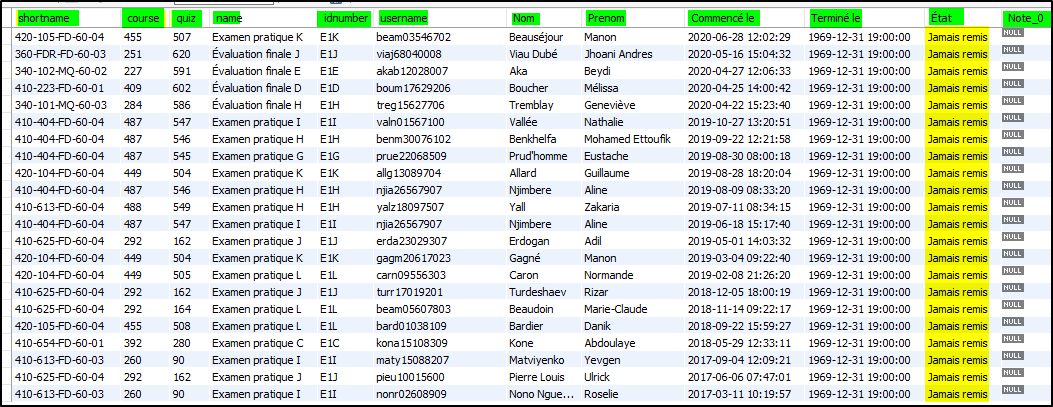Viewport: 1053px width, 407px height.
Task: Select username cell beam03546702
Action: tap(413, 37)
